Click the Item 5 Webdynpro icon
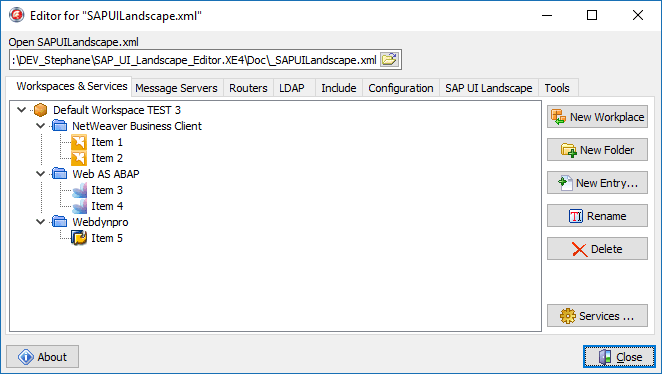Viewport: 662px width, 374px height. pyautogui.click(x=79, y=238)
